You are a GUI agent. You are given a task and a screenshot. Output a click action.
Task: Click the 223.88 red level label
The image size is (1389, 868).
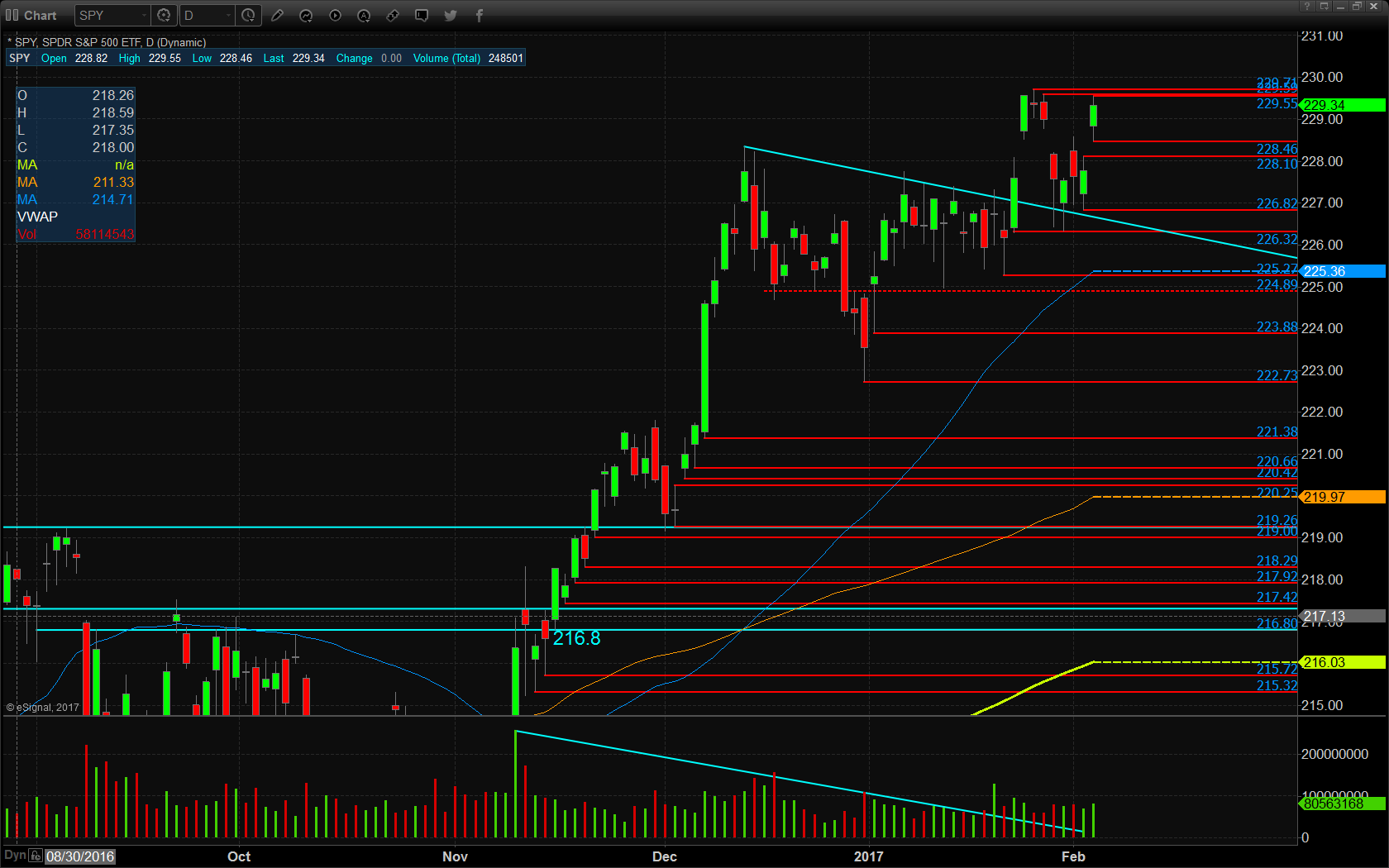click(x=1277, y=327)
